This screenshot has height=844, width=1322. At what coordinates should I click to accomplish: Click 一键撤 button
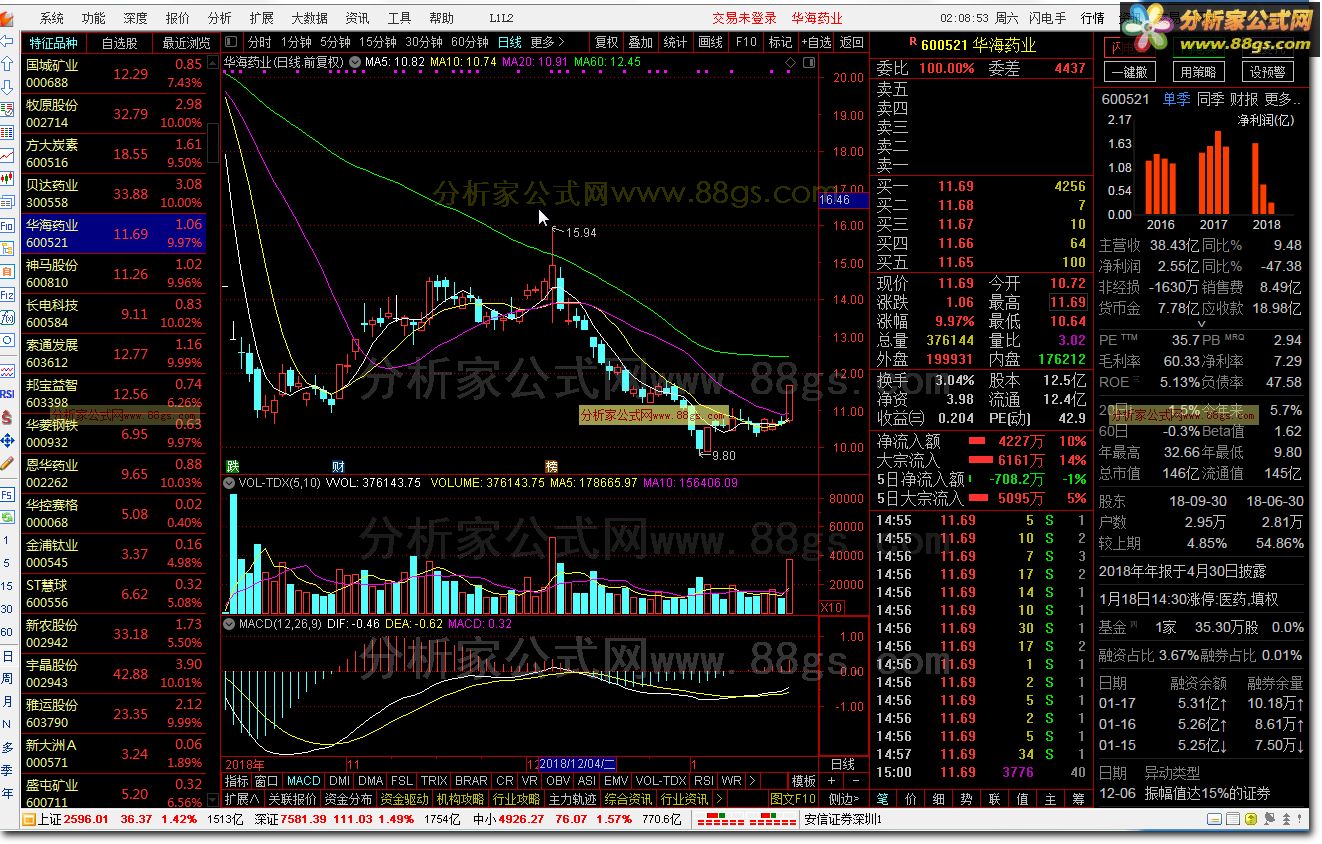[1130, 72]
